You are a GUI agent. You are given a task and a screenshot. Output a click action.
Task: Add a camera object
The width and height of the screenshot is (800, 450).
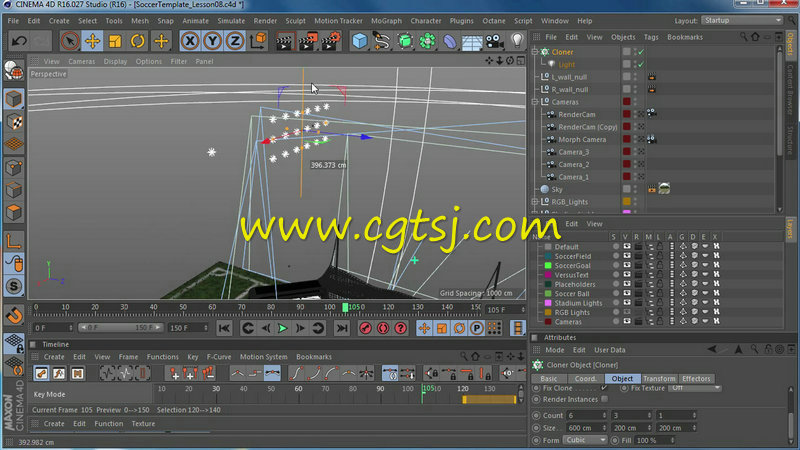(494, 41)
